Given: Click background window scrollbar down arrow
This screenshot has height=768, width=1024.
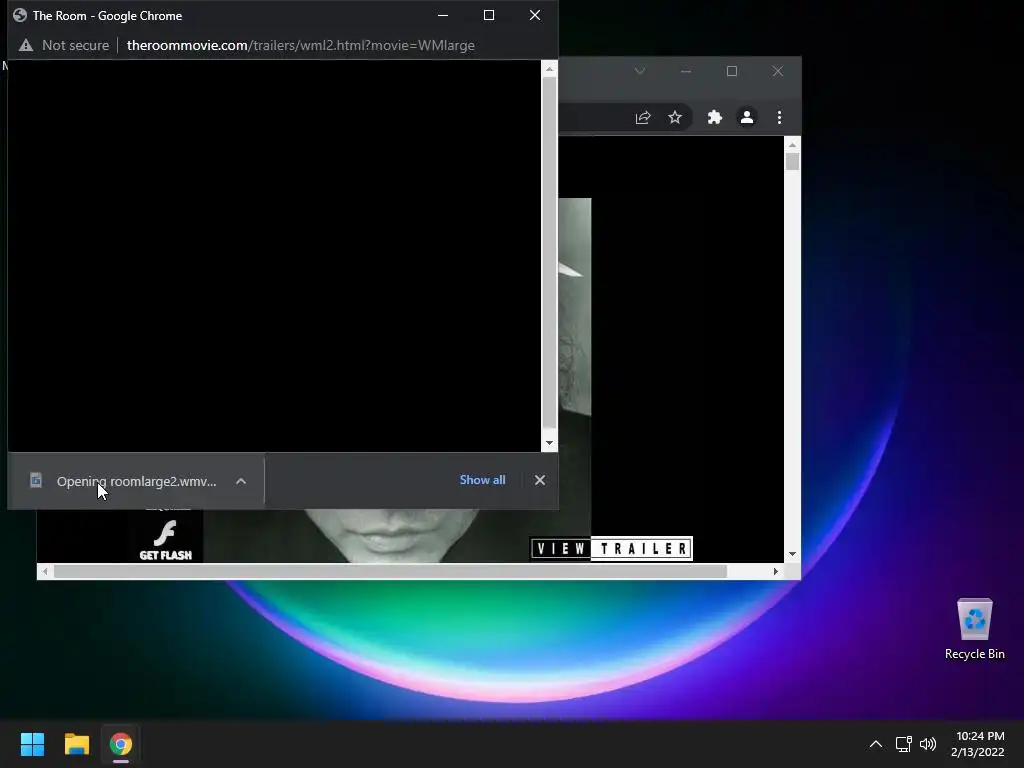Looking at the screenshot, I should pos(792,554).
